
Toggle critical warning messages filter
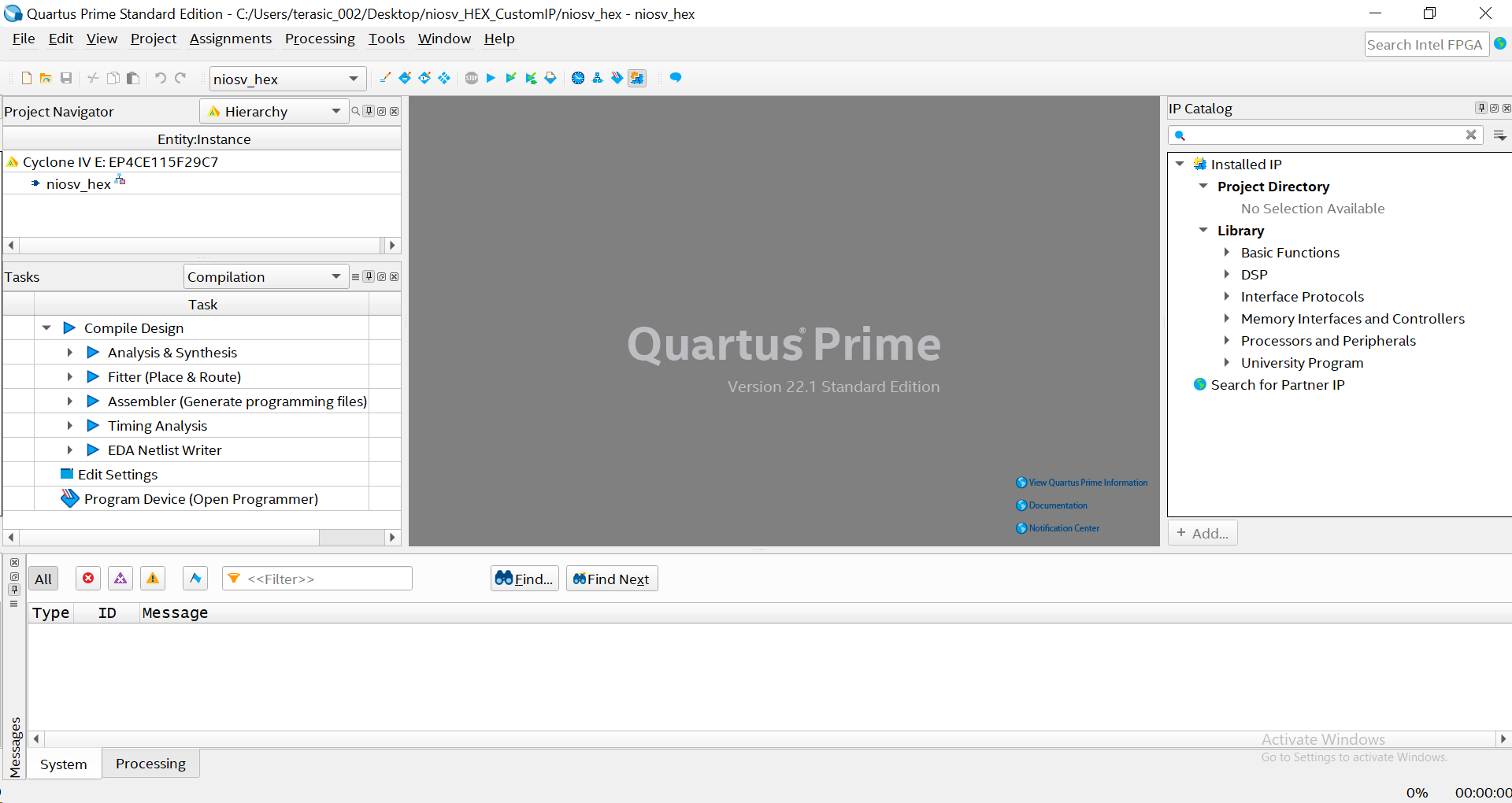click(120, 579)
